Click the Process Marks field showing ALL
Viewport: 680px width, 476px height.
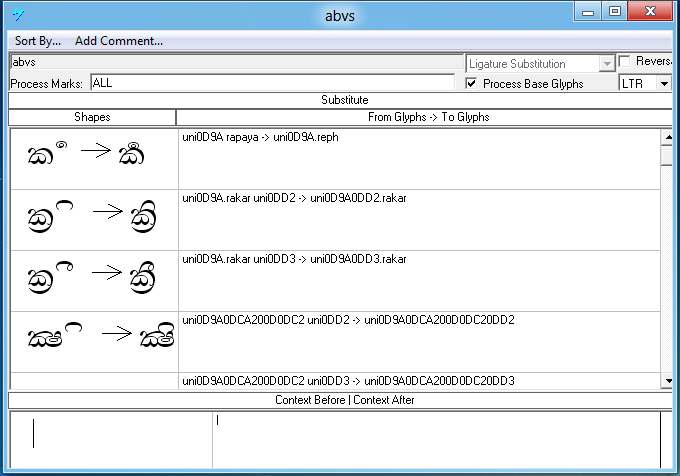[x=272, y=82]
